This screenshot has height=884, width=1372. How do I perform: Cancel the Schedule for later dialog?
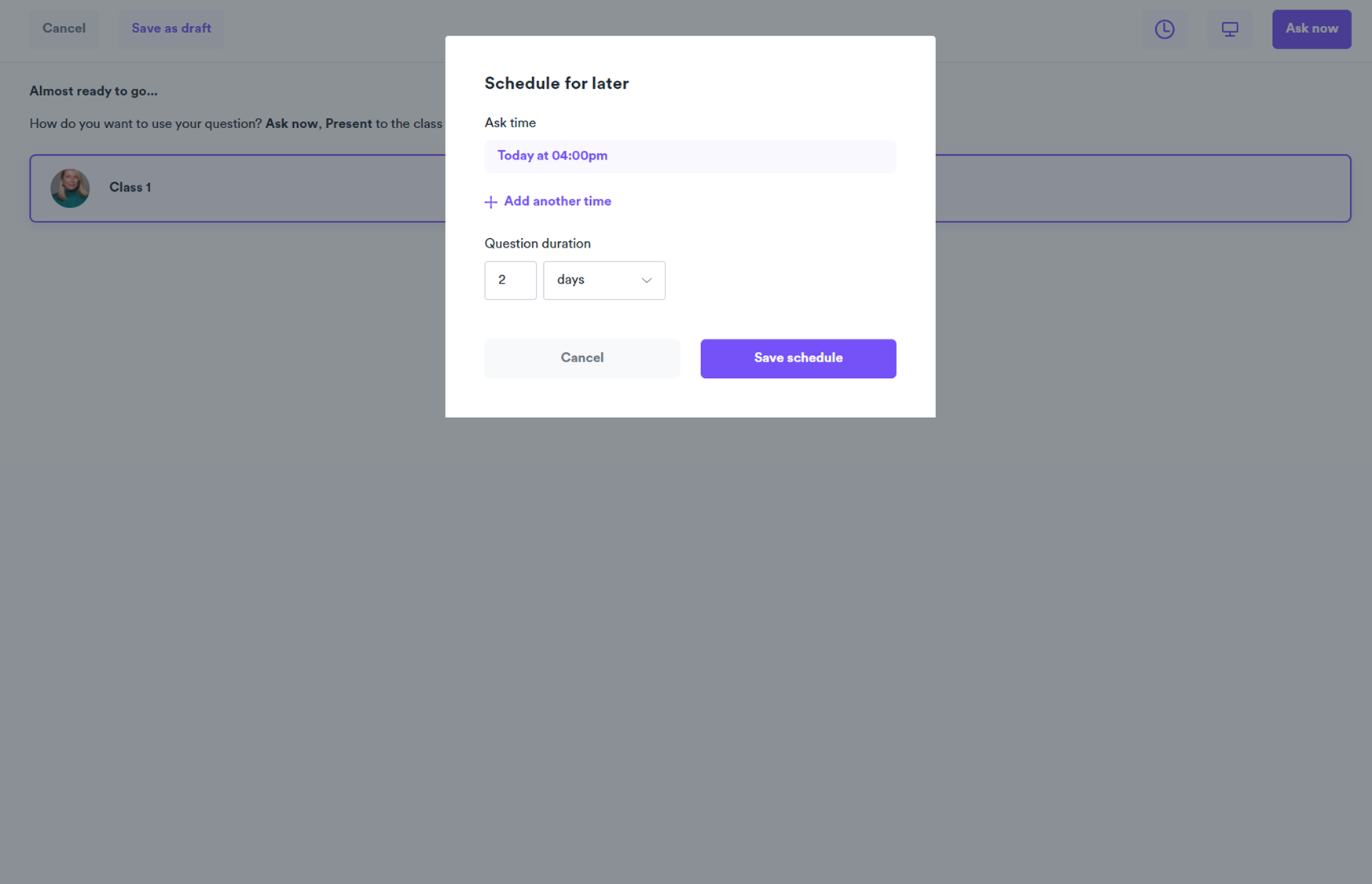tap(581, 358)
